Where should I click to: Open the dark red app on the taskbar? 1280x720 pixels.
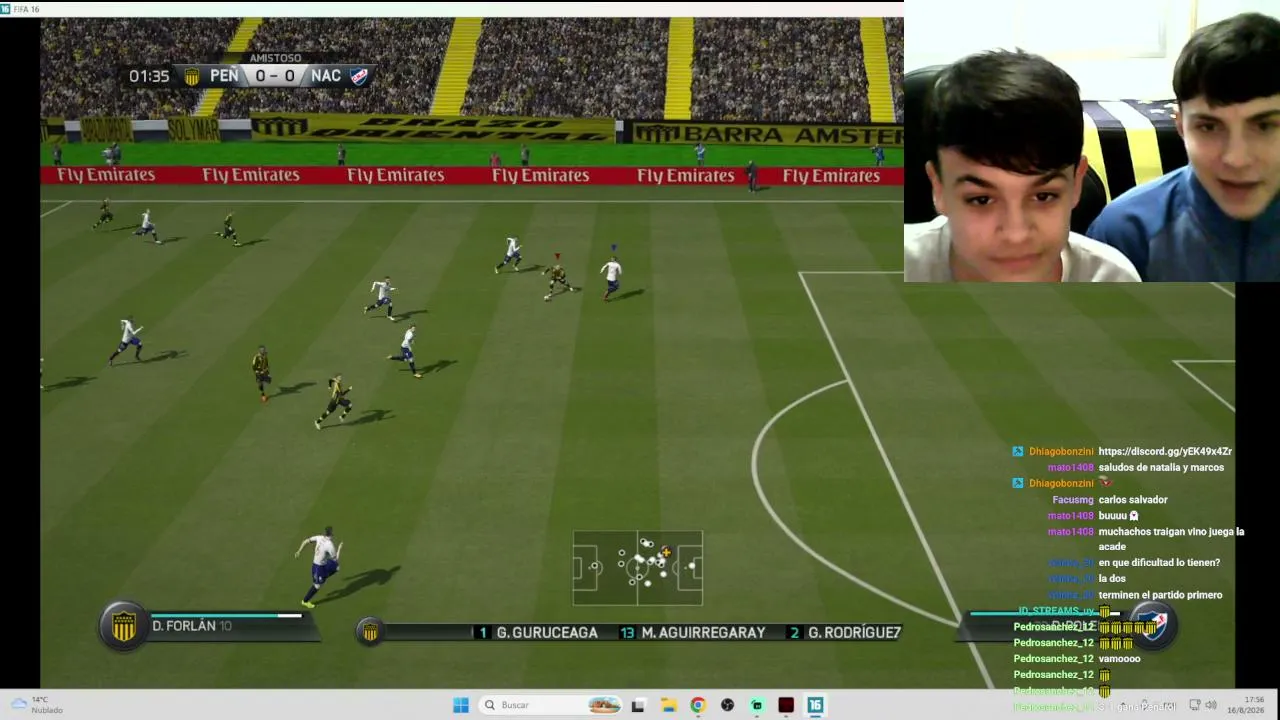tap(786, 705)
